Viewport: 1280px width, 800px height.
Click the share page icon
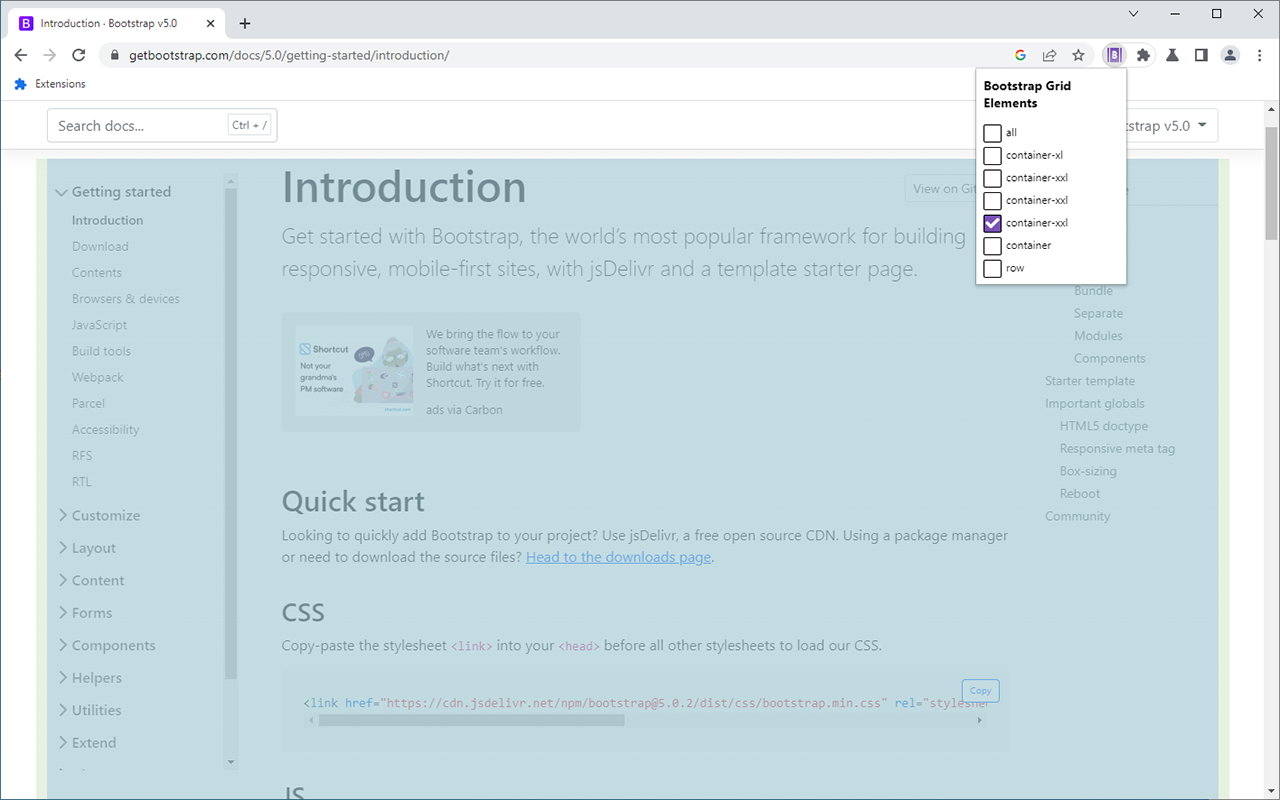click(x=1049, y=55)
